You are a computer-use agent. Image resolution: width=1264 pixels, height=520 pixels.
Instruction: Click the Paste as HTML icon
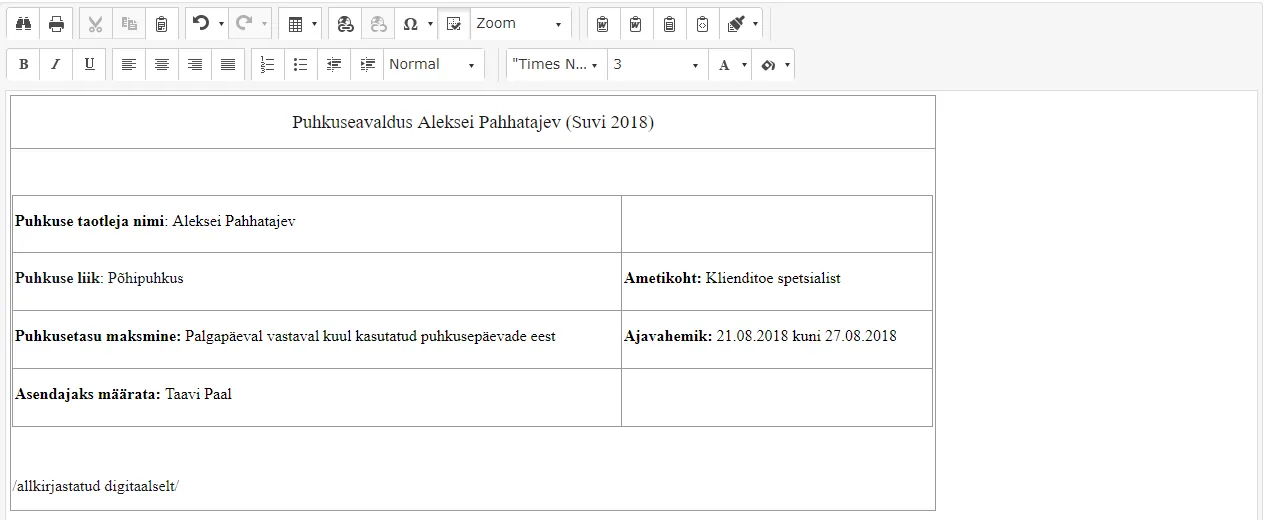click(x=702, y=23)
